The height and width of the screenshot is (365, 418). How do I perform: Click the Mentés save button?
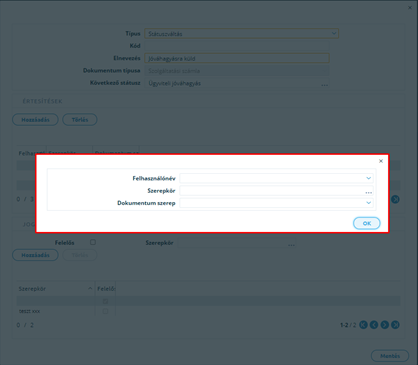[390, 356]
